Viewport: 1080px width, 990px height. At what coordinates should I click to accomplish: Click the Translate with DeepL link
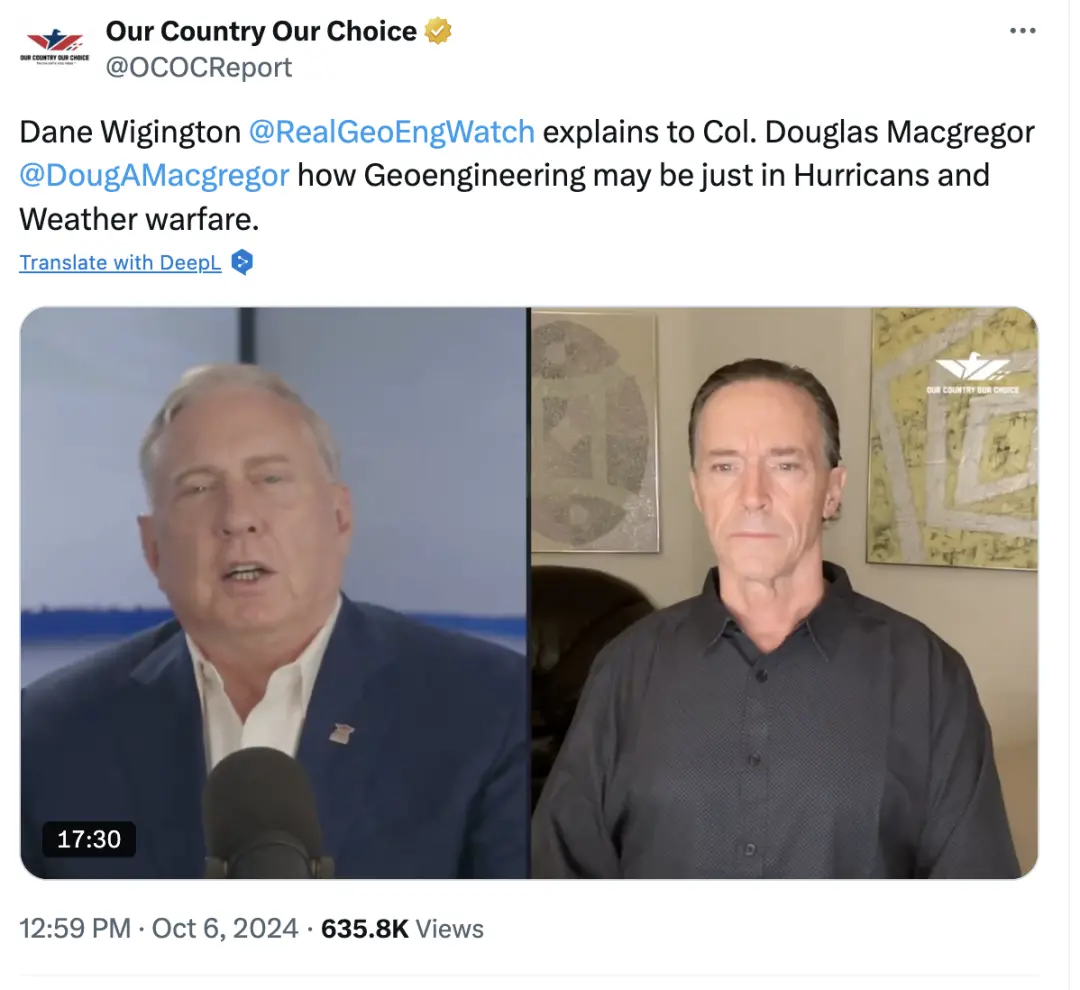[x=121, y=262]
